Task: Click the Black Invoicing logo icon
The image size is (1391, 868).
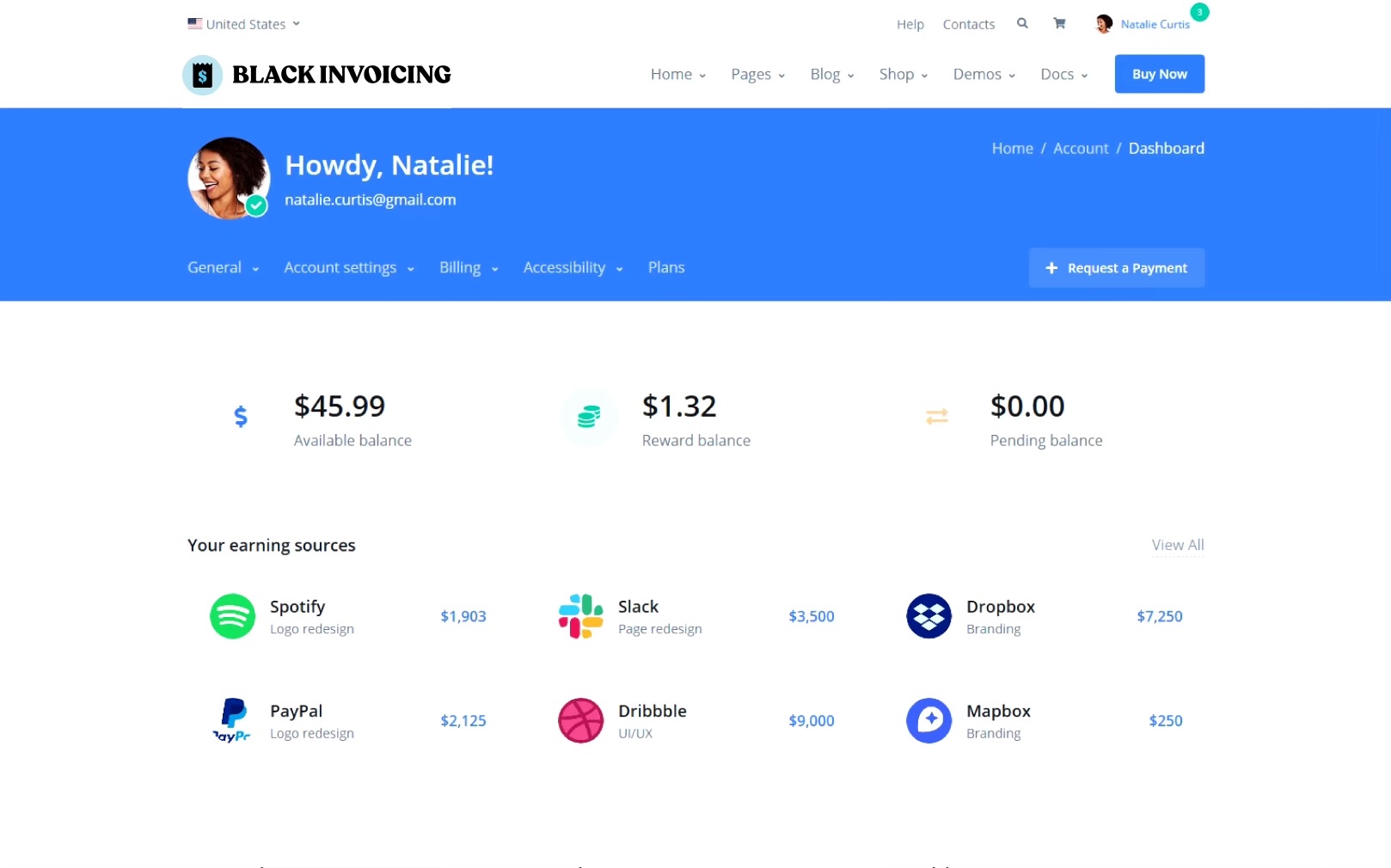Action: tap(203, 75)
